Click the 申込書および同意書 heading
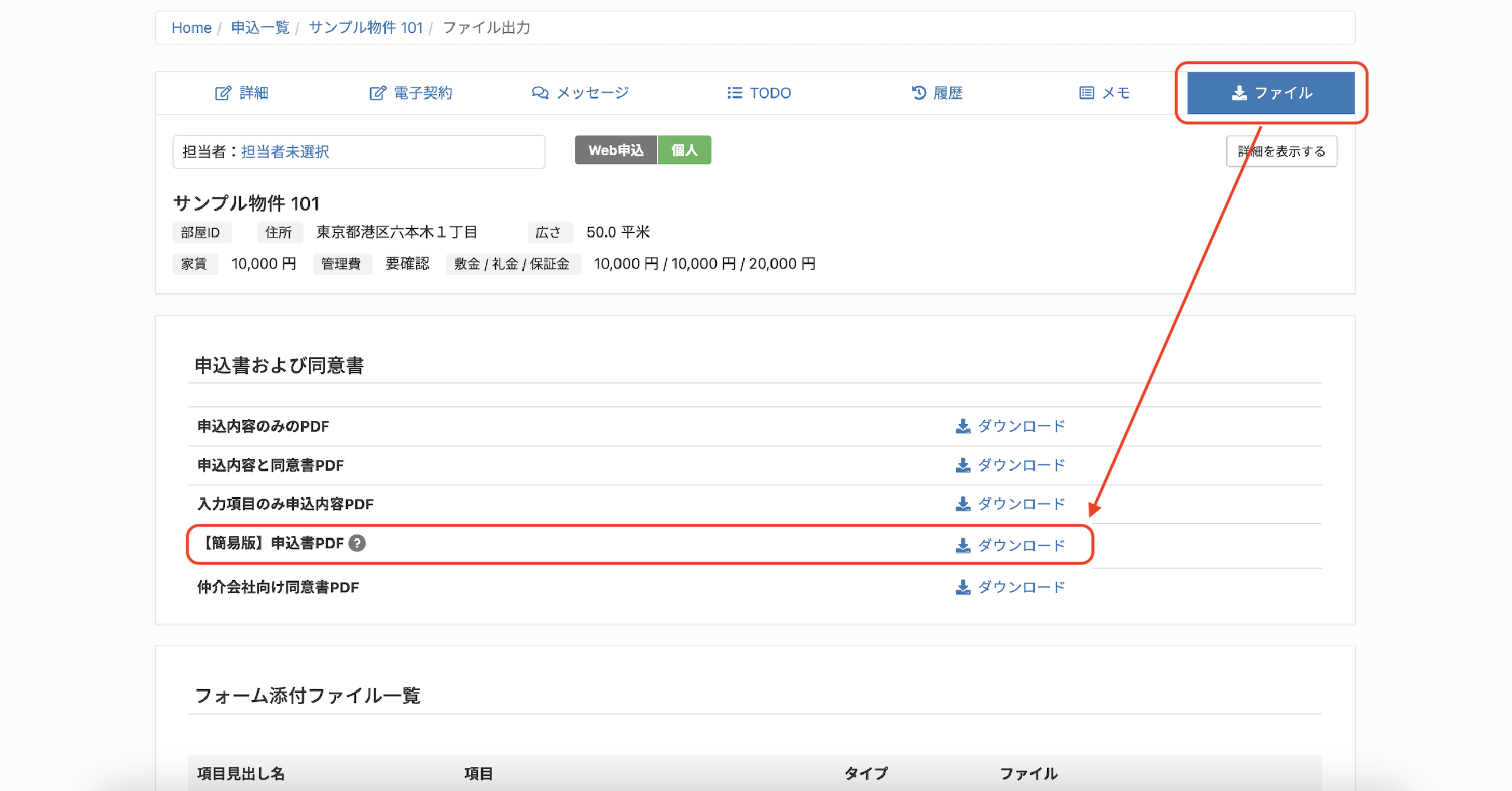The height and width of the screenshot is (791, 1512). 279,366
